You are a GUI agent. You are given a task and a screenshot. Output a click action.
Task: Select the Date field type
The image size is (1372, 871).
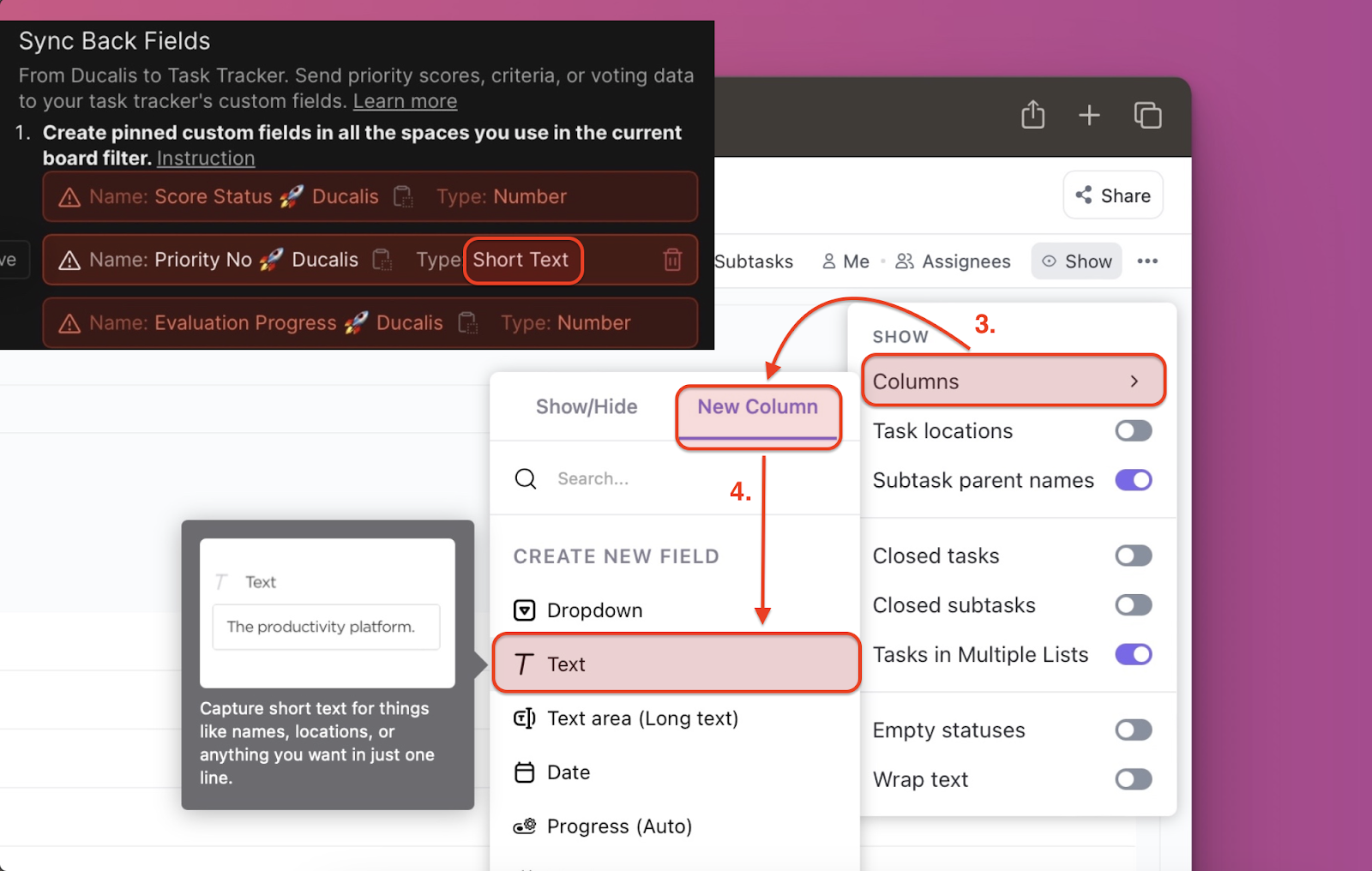(568, 772)
